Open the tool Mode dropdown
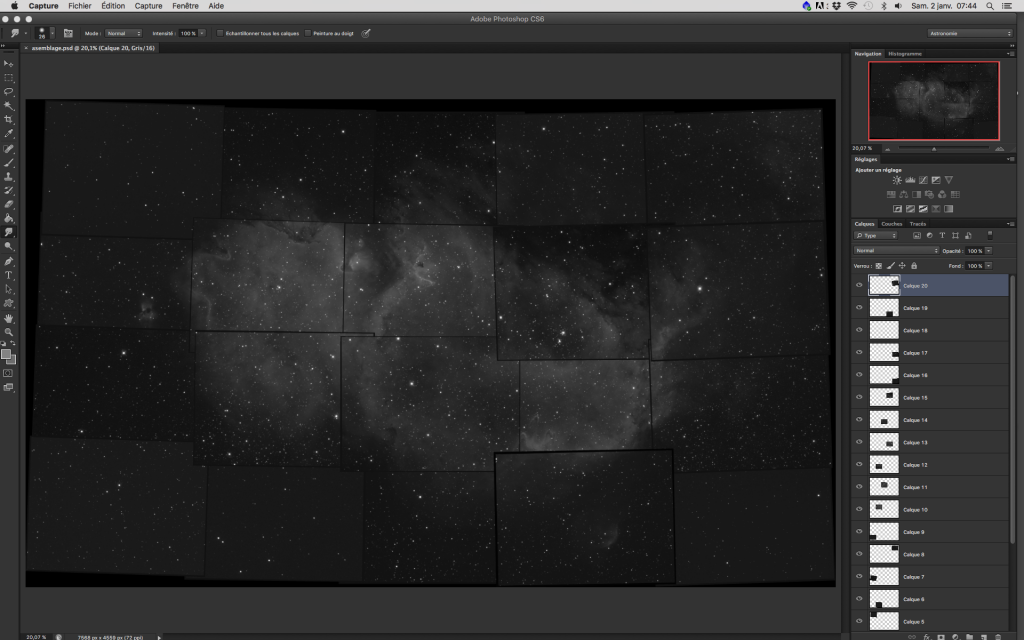 [123, 33]
